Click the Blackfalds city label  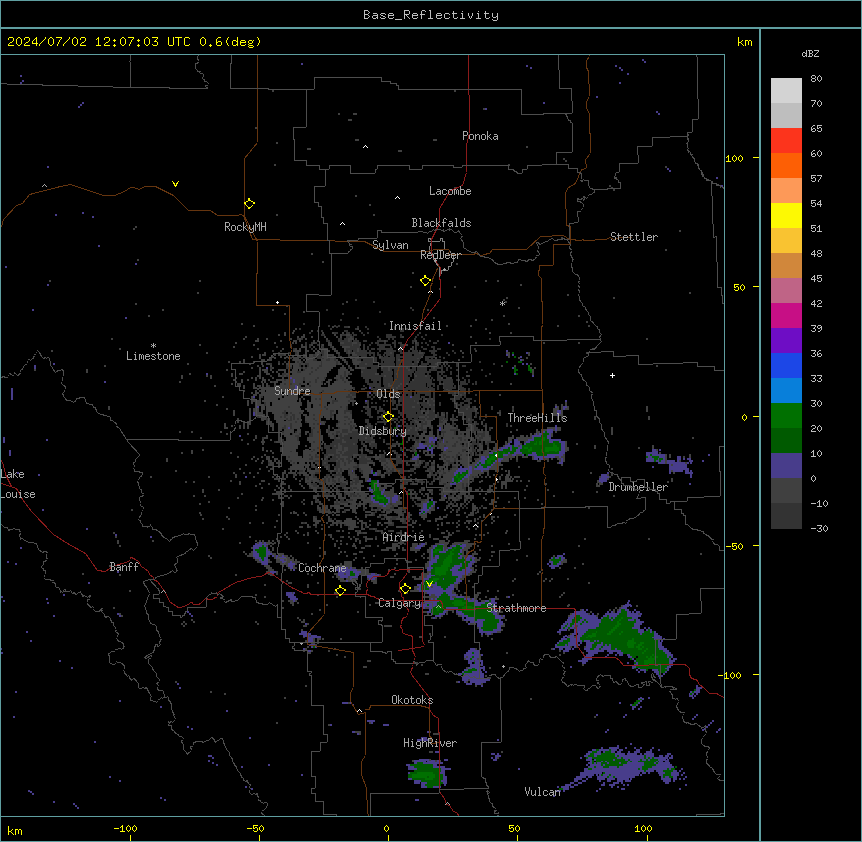click(x=441, y=223)
